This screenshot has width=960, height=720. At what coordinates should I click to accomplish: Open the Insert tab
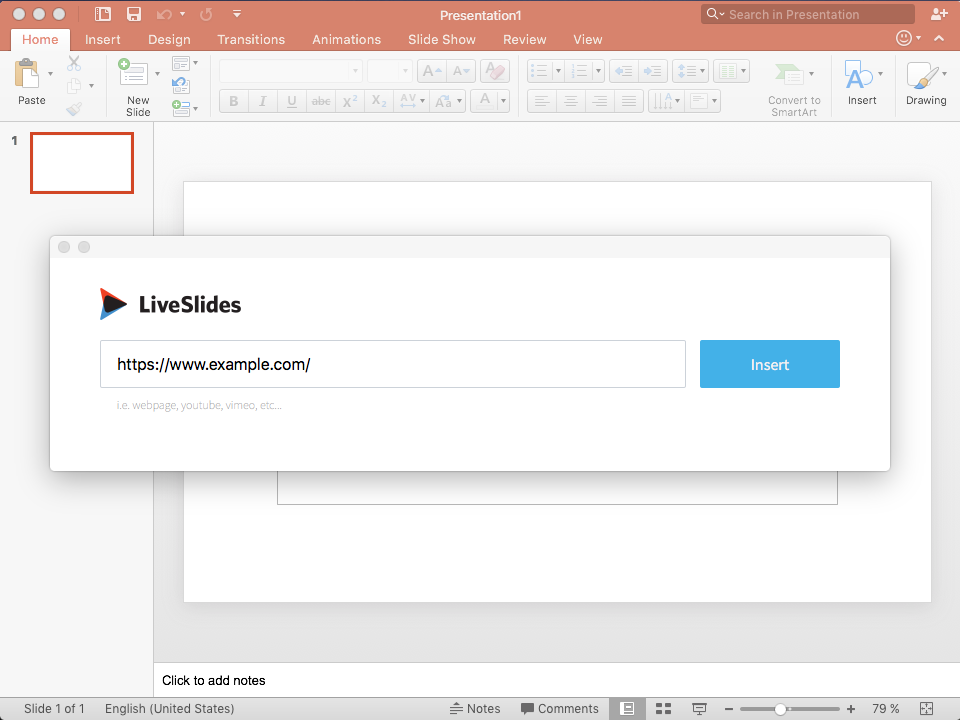(102, 39)
